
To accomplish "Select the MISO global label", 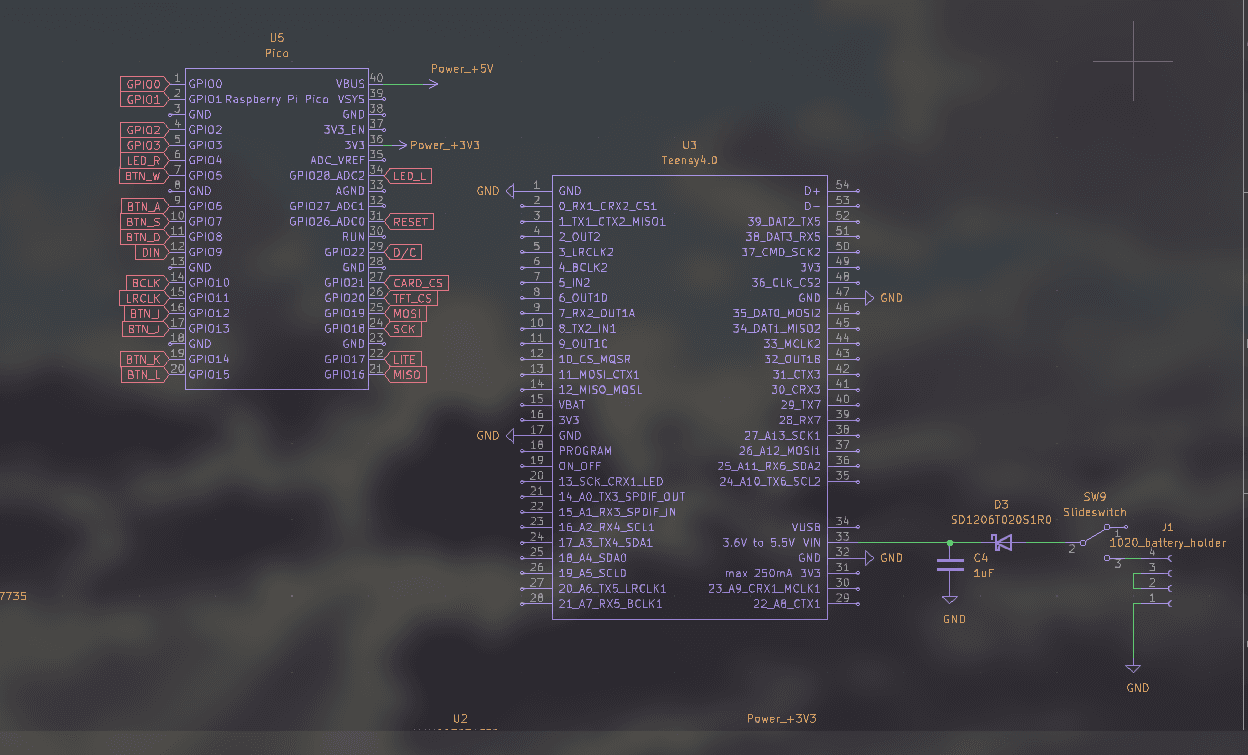I will 406,375.
